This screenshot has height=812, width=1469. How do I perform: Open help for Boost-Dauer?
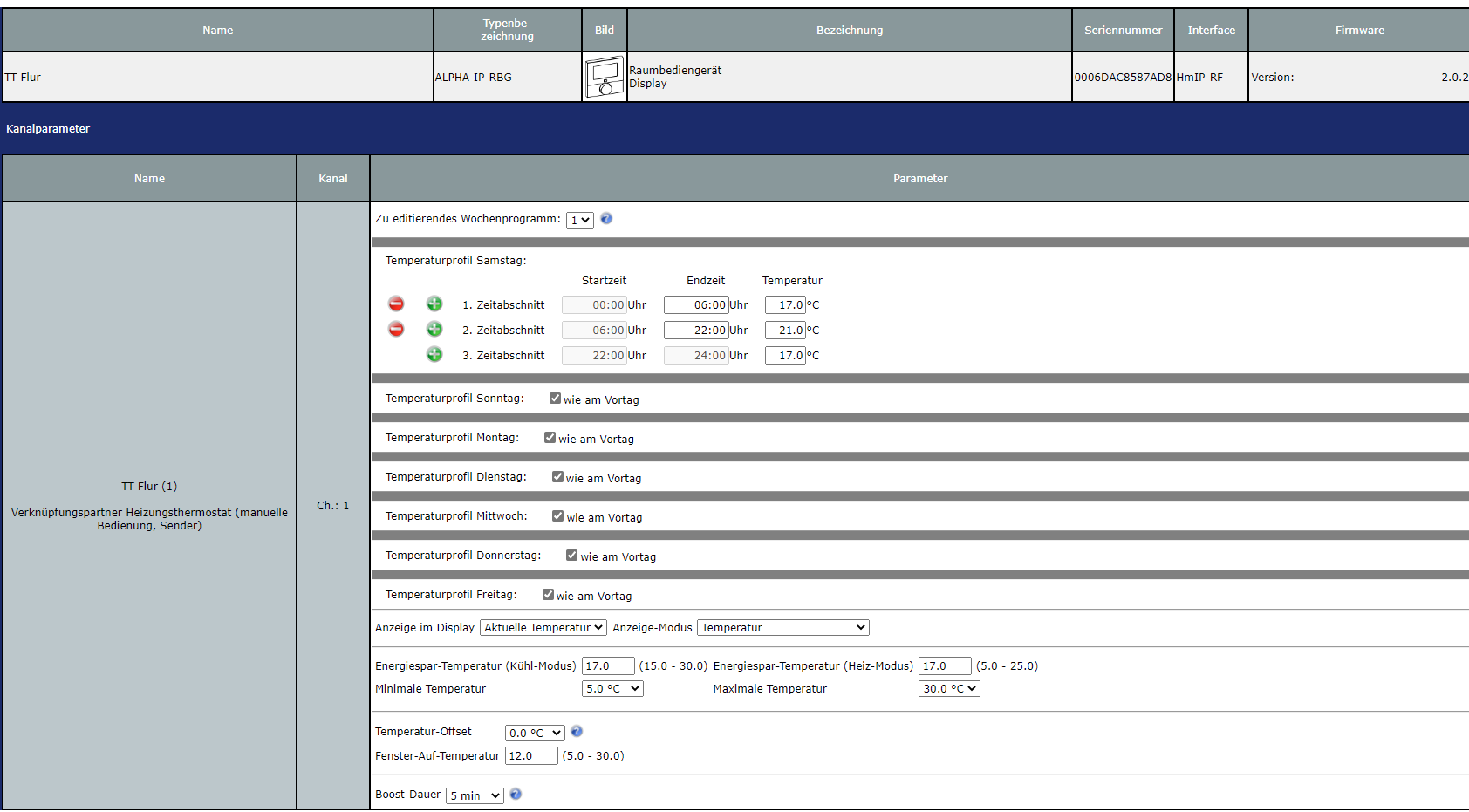(x=516, y=794)
